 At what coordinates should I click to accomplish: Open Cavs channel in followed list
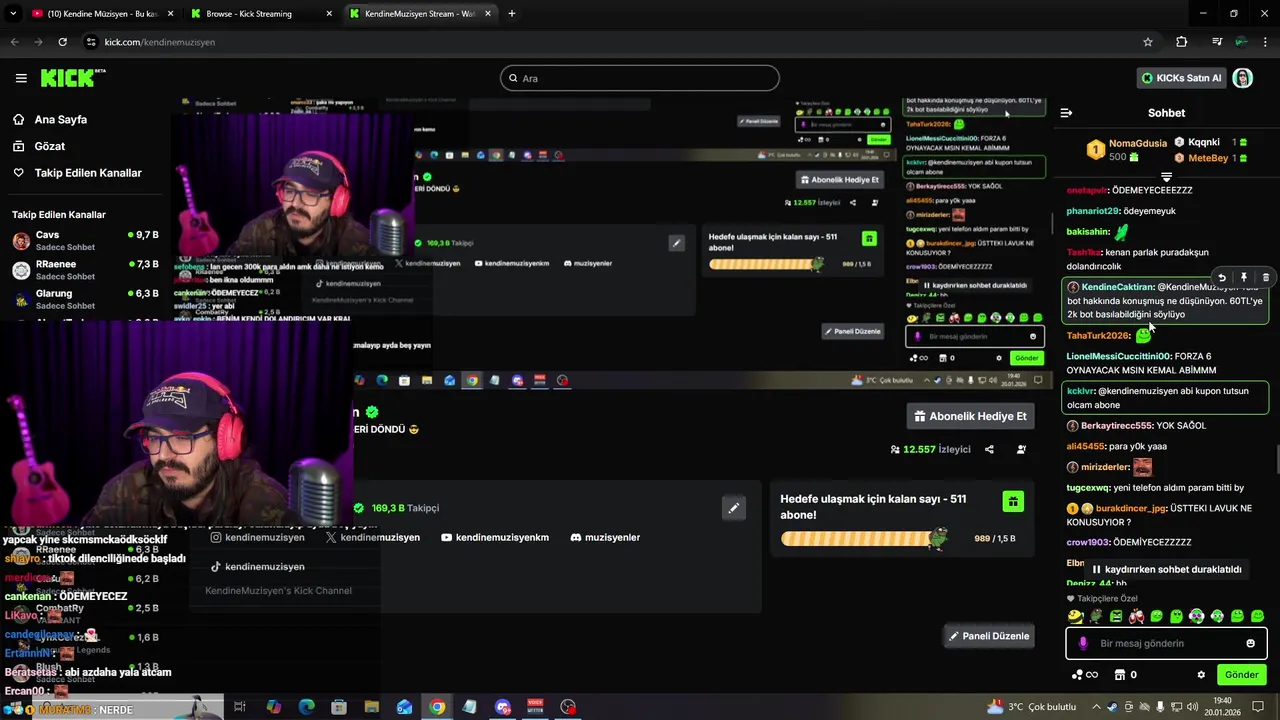coord(85,240)
